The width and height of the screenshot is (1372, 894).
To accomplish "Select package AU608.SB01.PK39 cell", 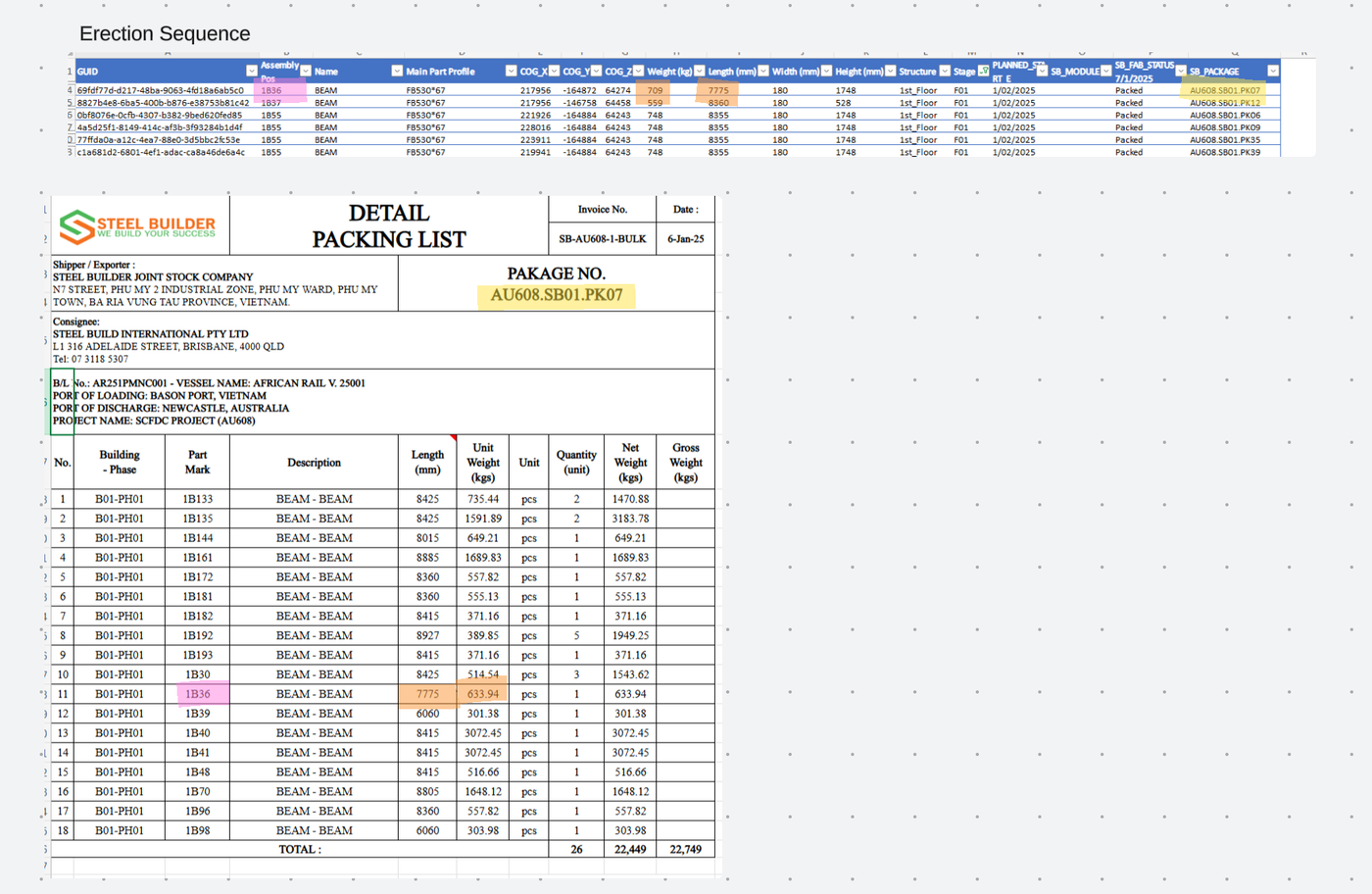I will coord(1225,152).
